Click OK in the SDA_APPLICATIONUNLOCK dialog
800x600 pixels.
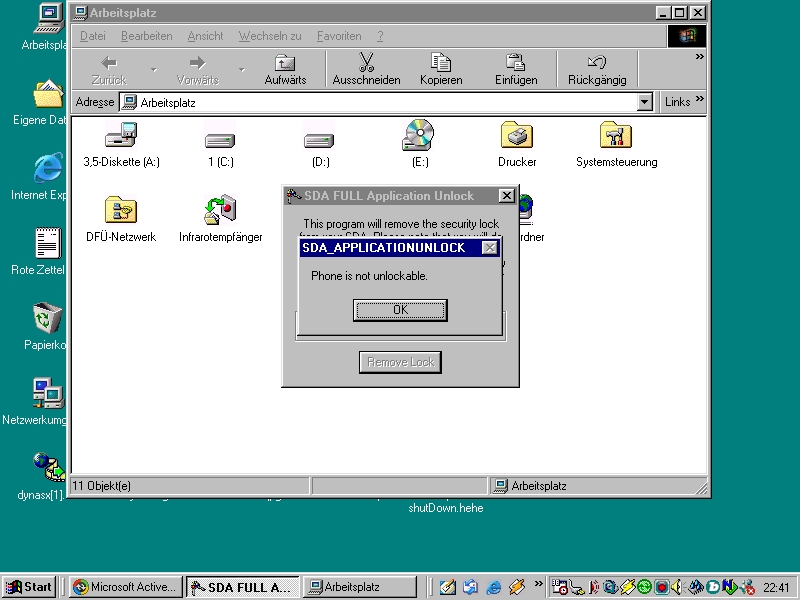(x=400, y=310)
